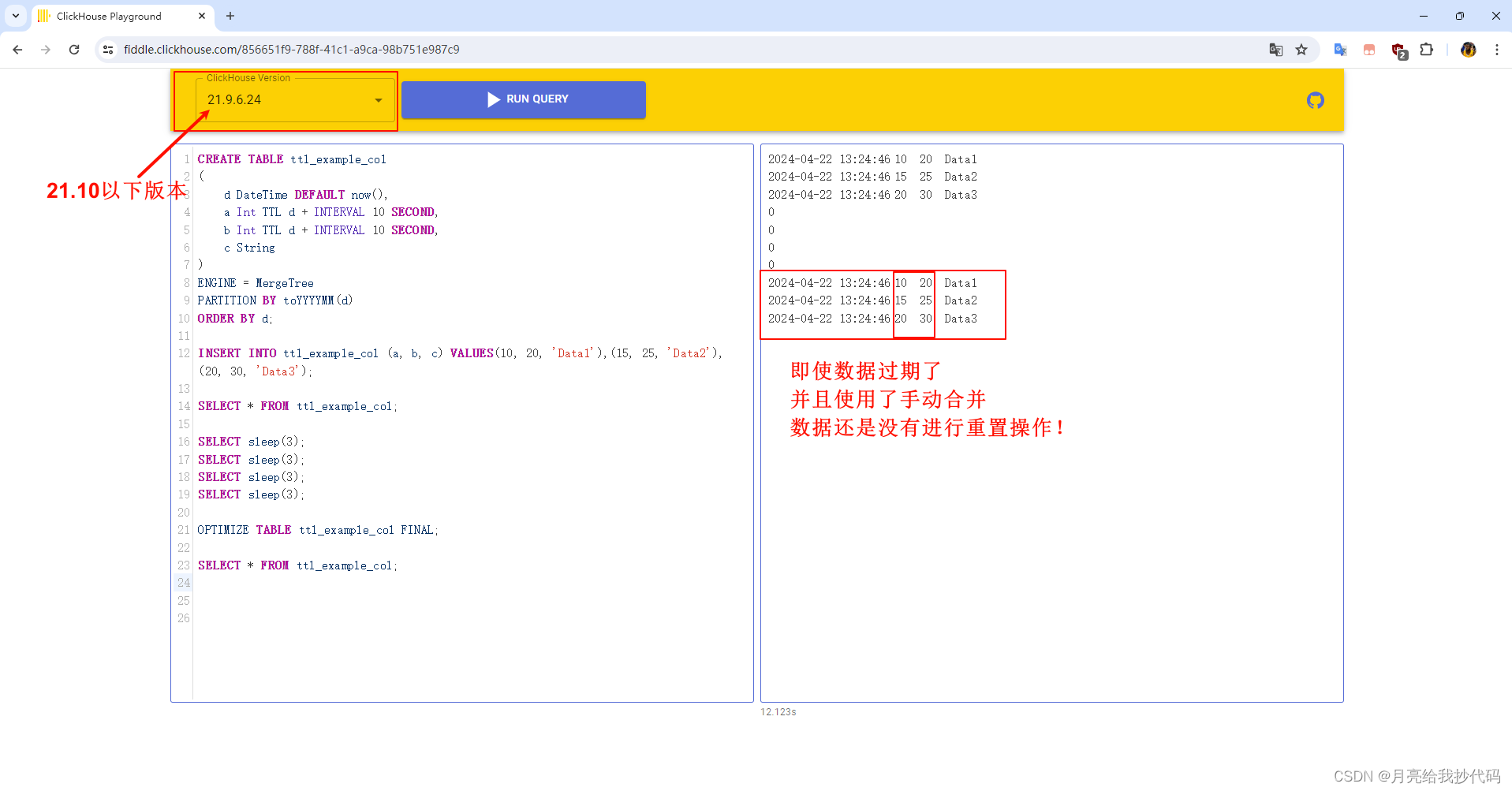
Task: Open the Google Translate extension
Action: pos(1340,50)
